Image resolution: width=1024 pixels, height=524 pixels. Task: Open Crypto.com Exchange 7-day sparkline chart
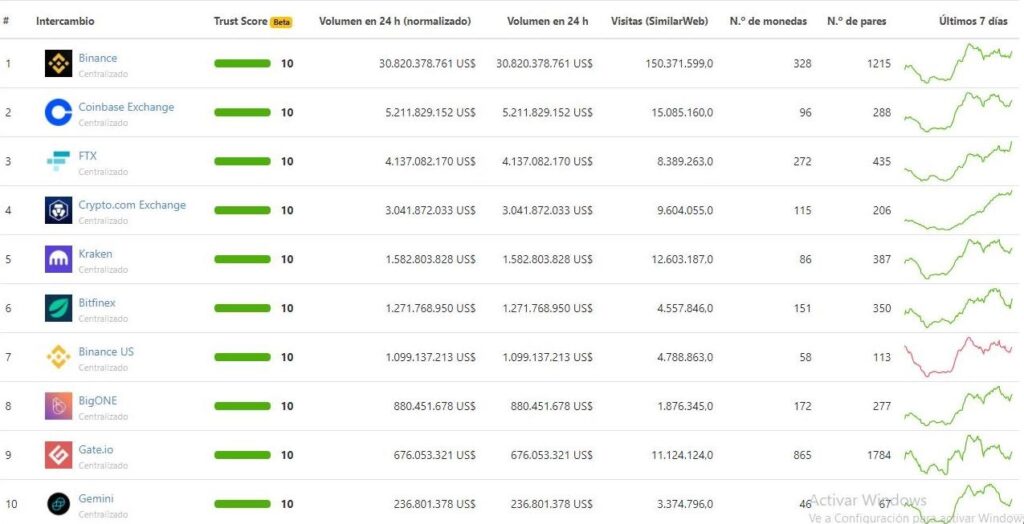coord(958,210)
